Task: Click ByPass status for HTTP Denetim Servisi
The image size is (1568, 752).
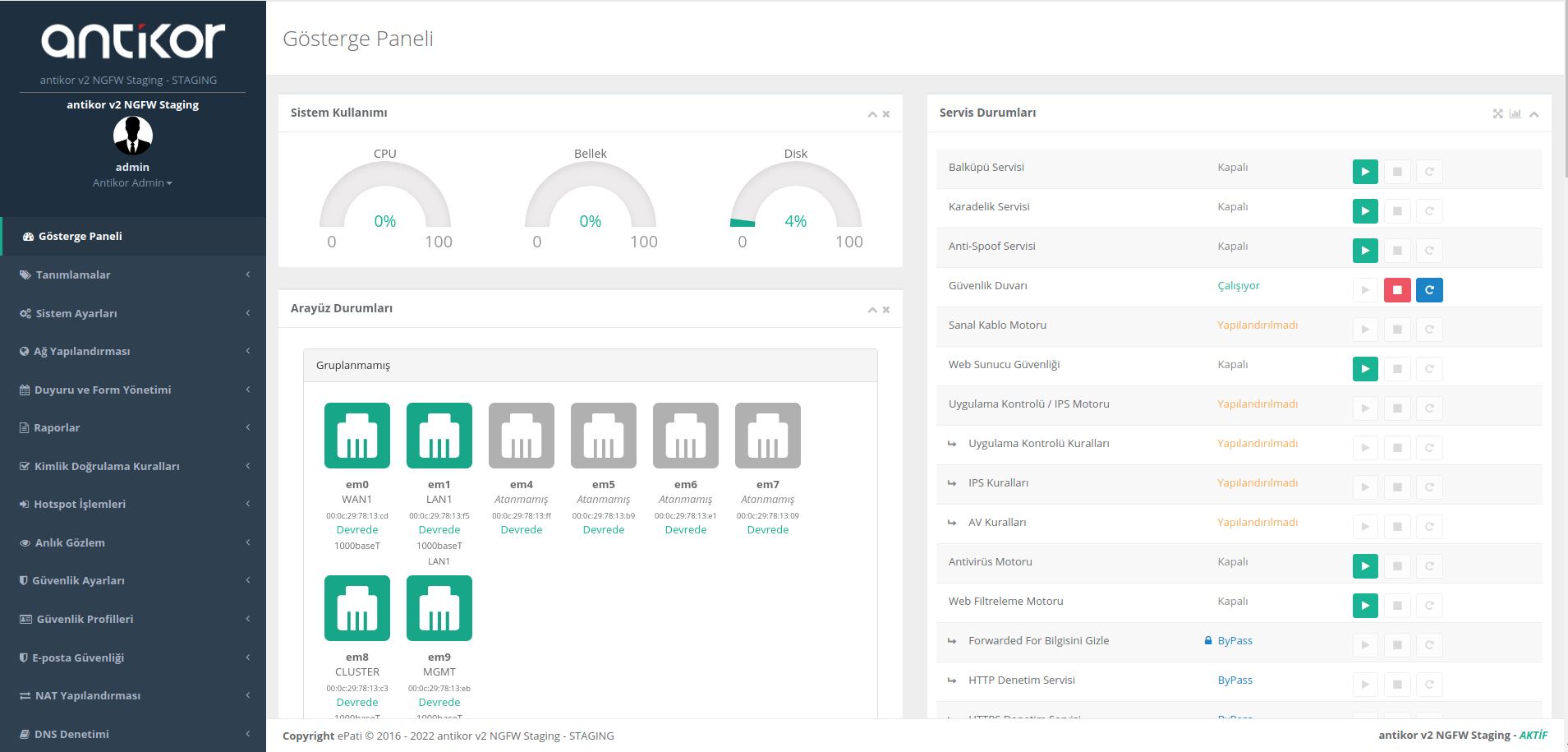Action: point(1235,680)
